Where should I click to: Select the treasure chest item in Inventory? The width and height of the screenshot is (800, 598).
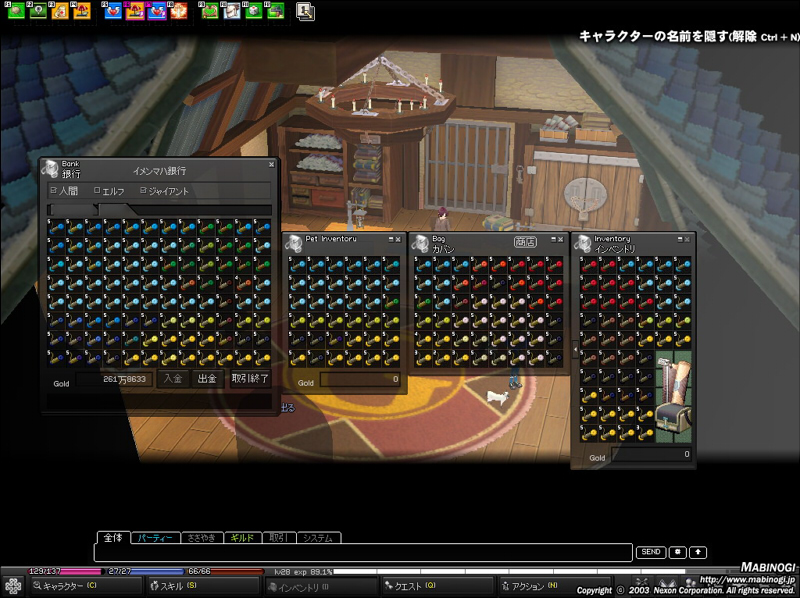coord(673,418)
